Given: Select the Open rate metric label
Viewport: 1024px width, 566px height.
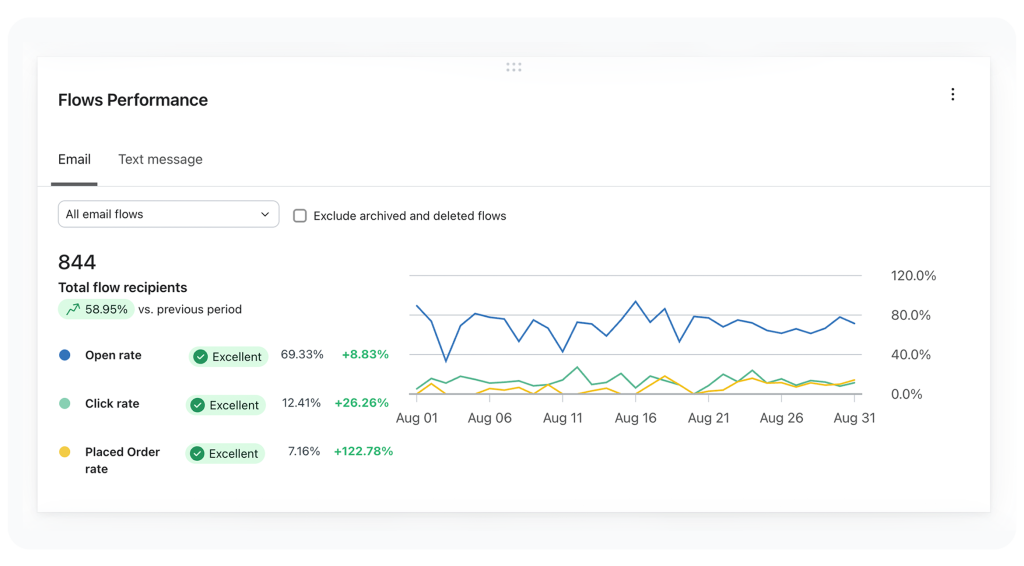Looking at the screenshot, I should pyautogui.click(x=113, y=355).
